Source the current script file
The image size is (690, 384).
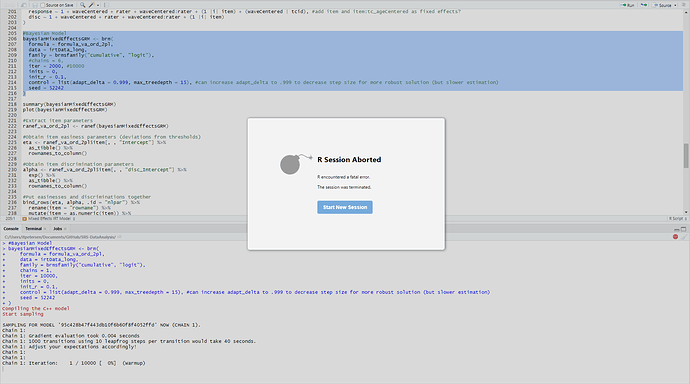coord(663,5)
